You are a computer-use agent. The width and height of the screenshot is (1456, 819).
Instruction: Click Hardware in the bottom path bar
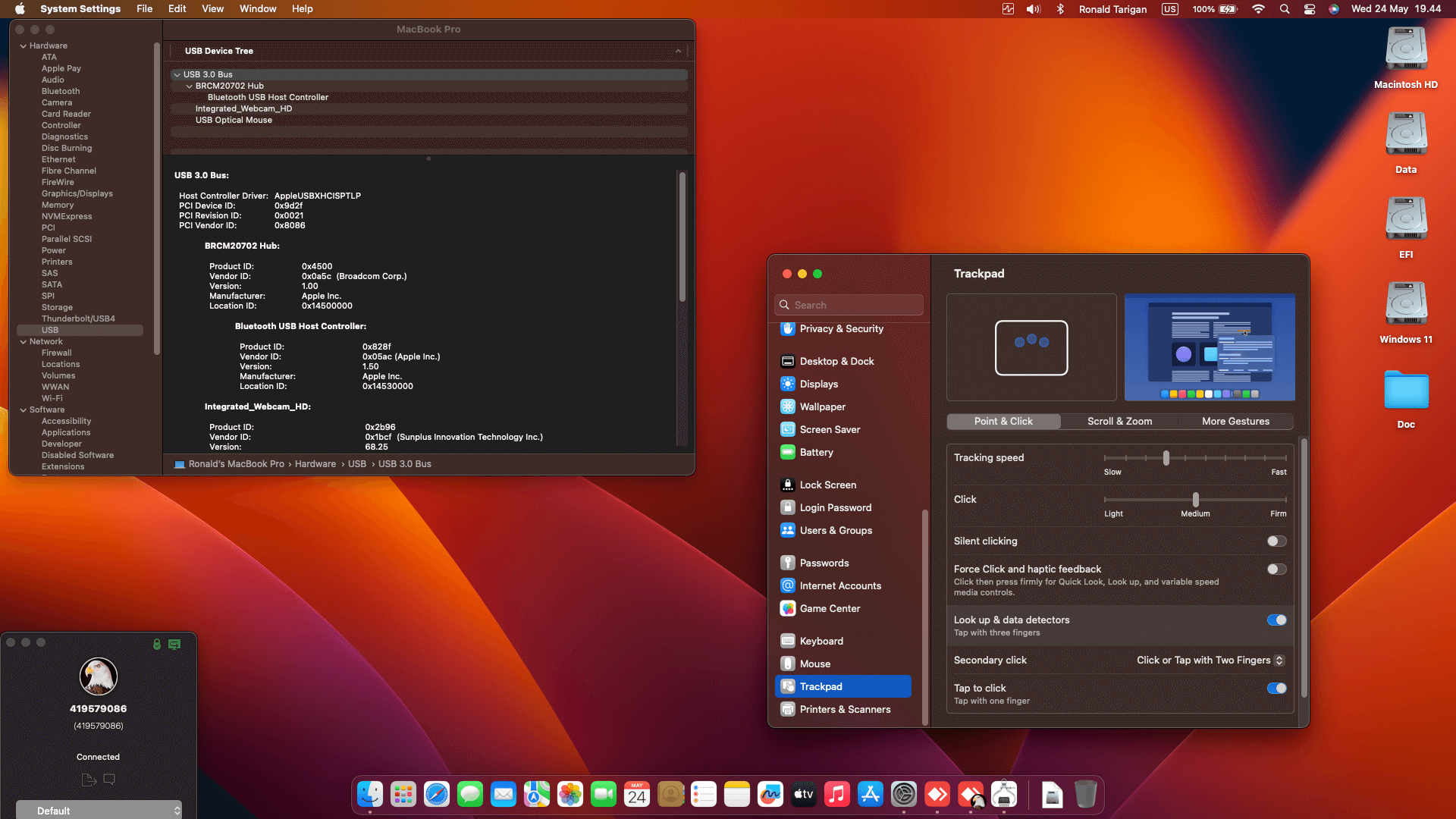[315, 463]
